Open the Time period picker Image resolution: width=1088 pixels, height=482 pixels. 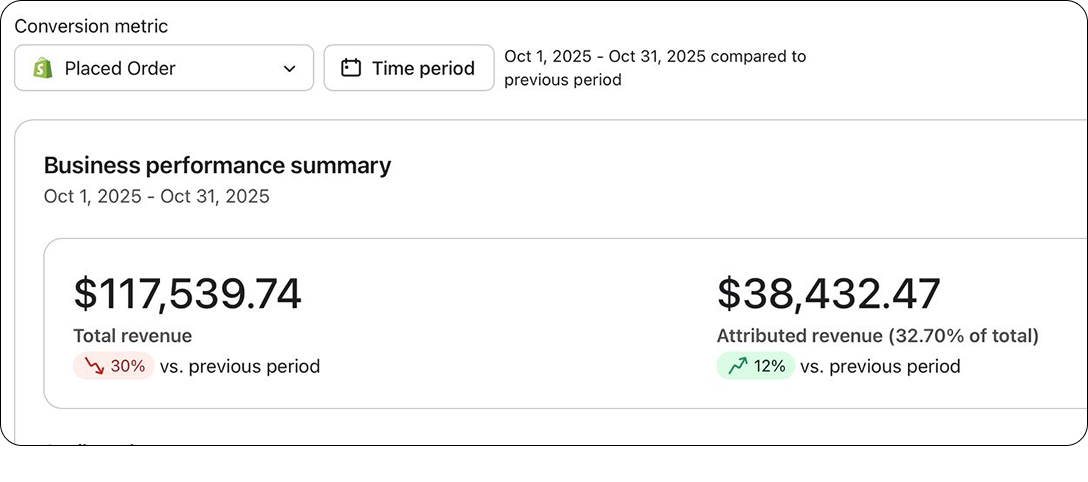[409, 68]
